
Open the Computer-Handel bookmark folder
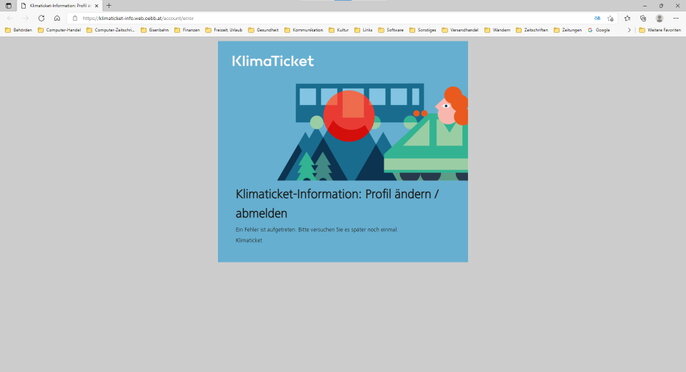click(x=59, y=30)
